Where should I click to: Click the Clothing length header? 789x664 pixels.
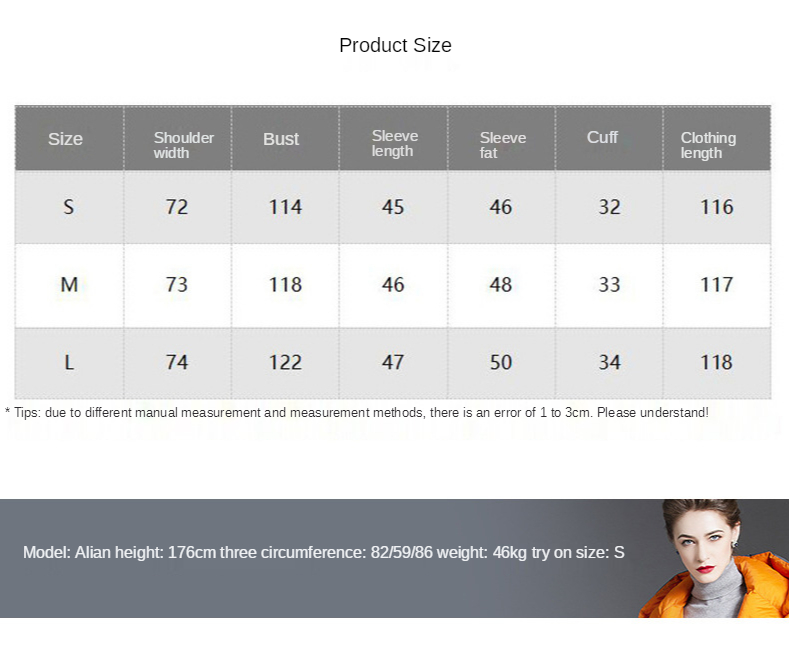coord(708,145)
